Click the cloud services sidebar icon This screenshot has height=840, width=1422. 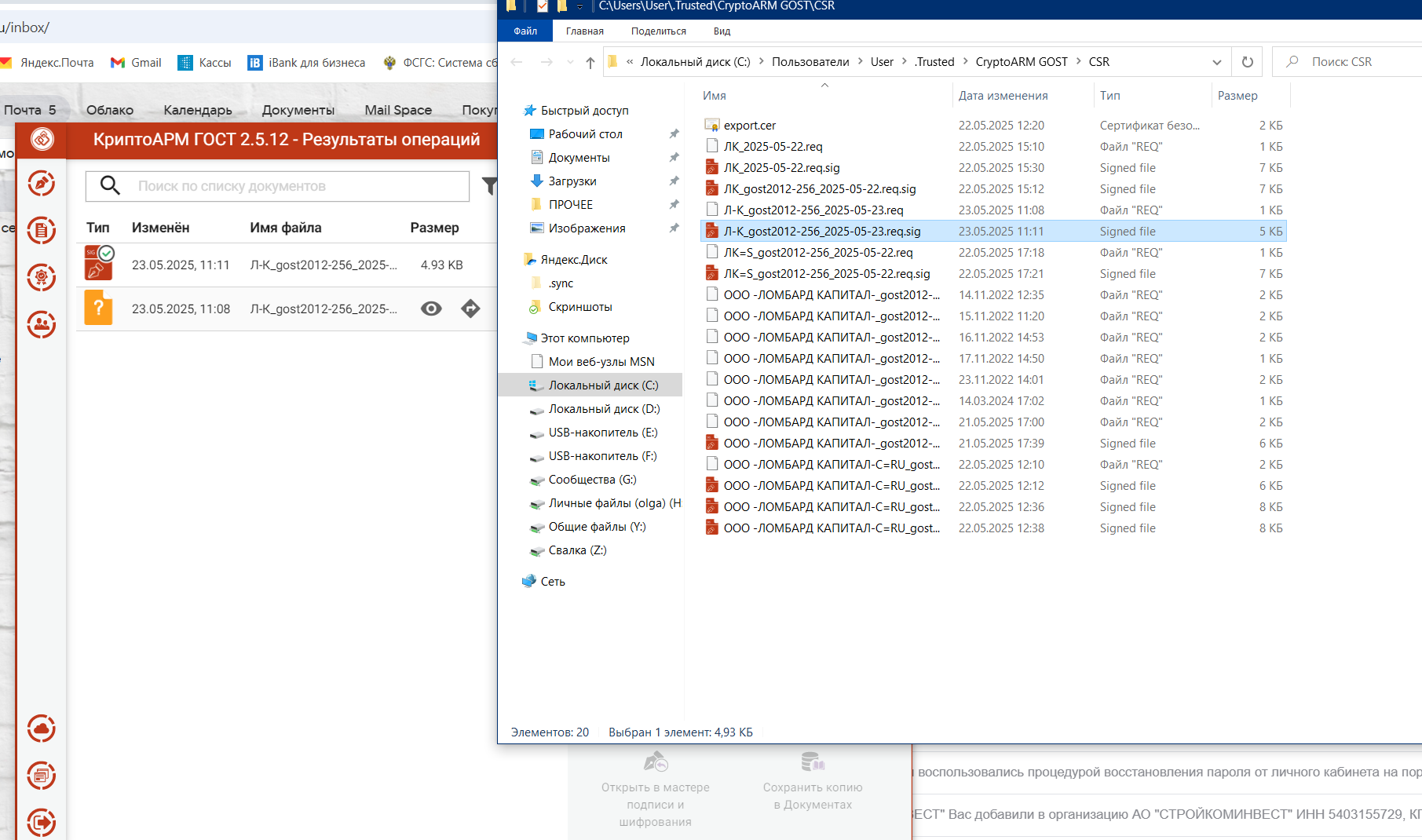pos(42,729)
